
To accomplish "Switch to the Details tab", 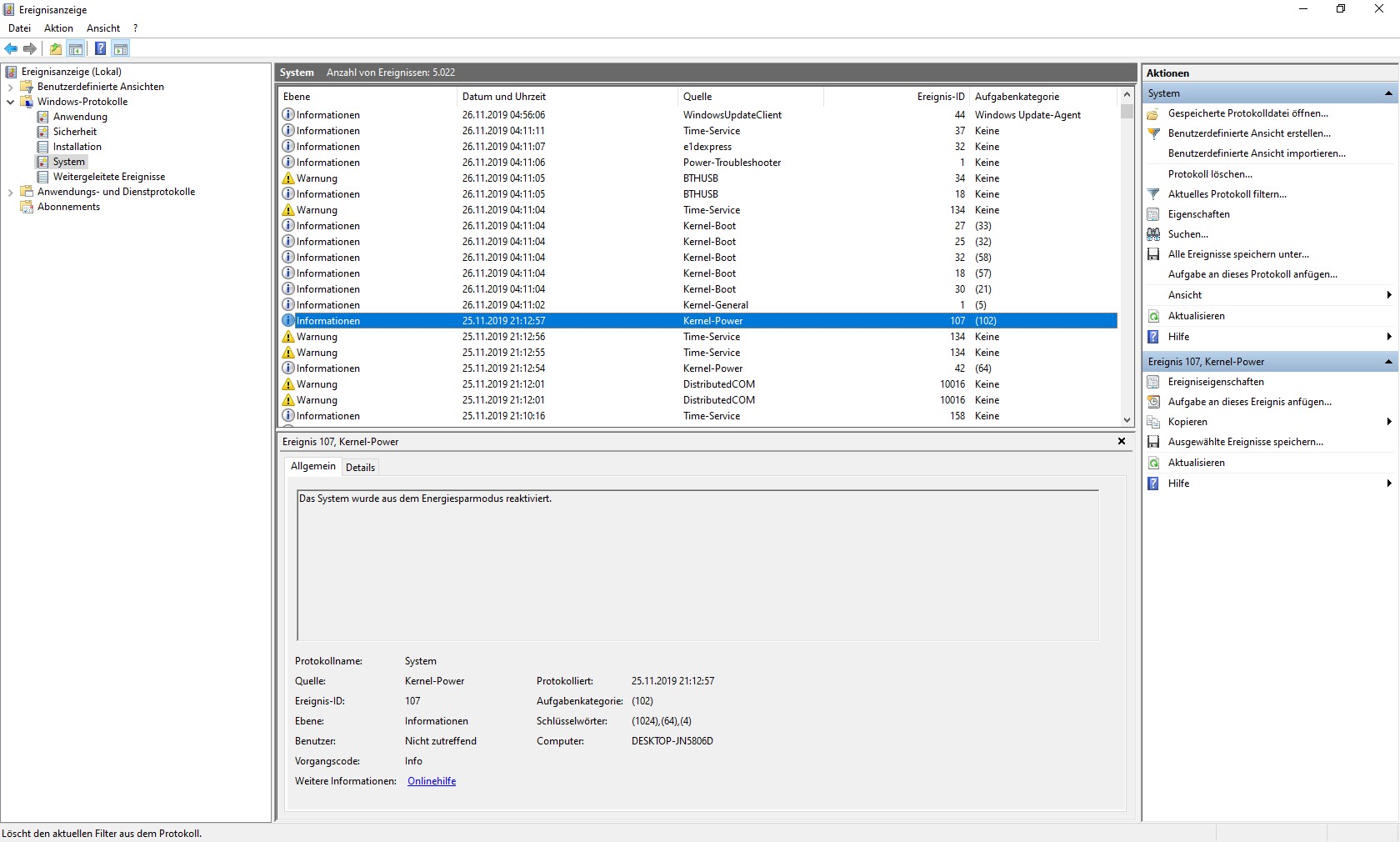I will 360,468.
